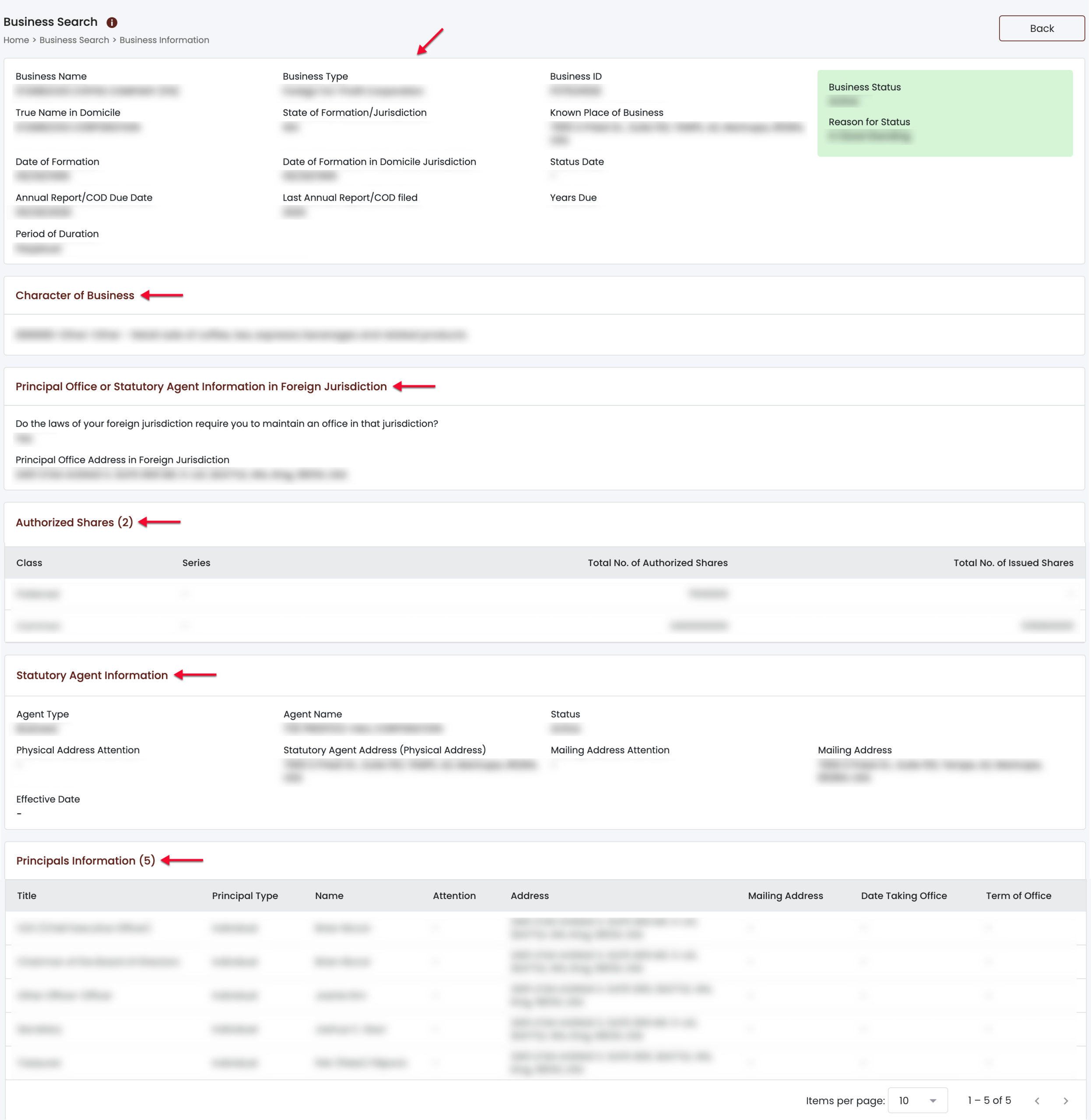
Task: Click the Class column header in shares table
Action: tap(29, 563)
